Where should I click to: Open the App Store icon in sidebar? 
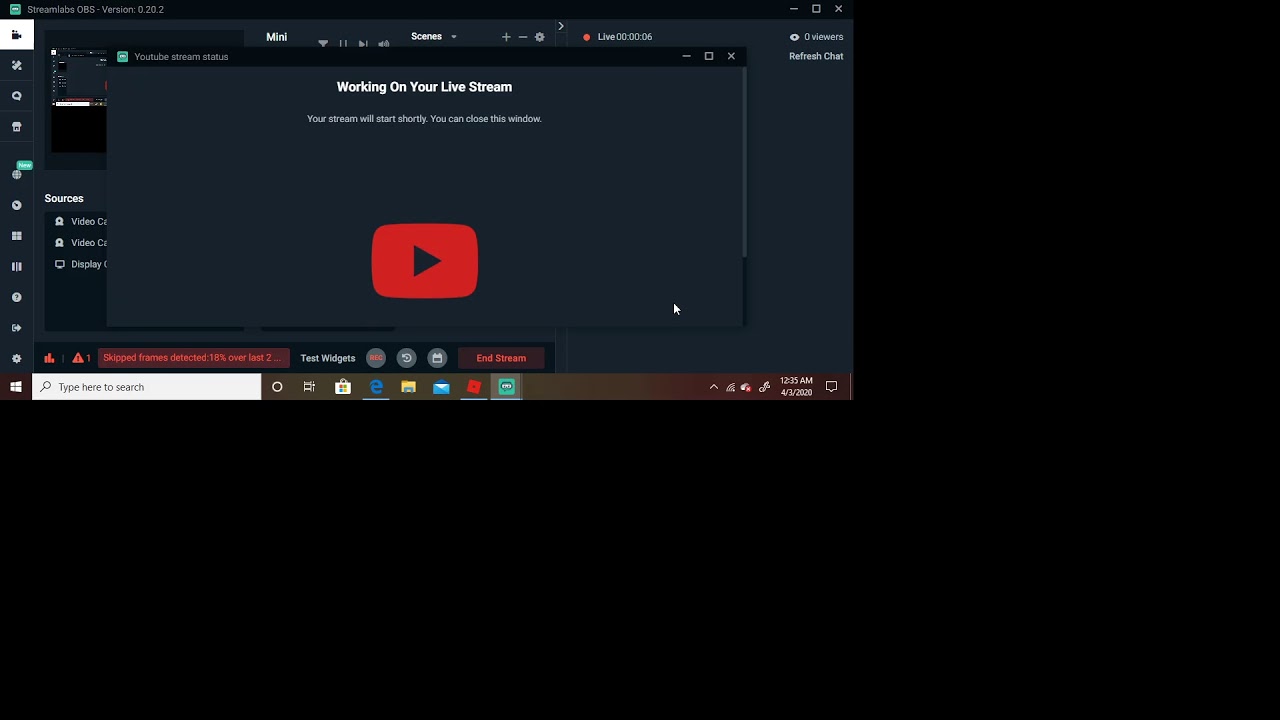(16, 127)
